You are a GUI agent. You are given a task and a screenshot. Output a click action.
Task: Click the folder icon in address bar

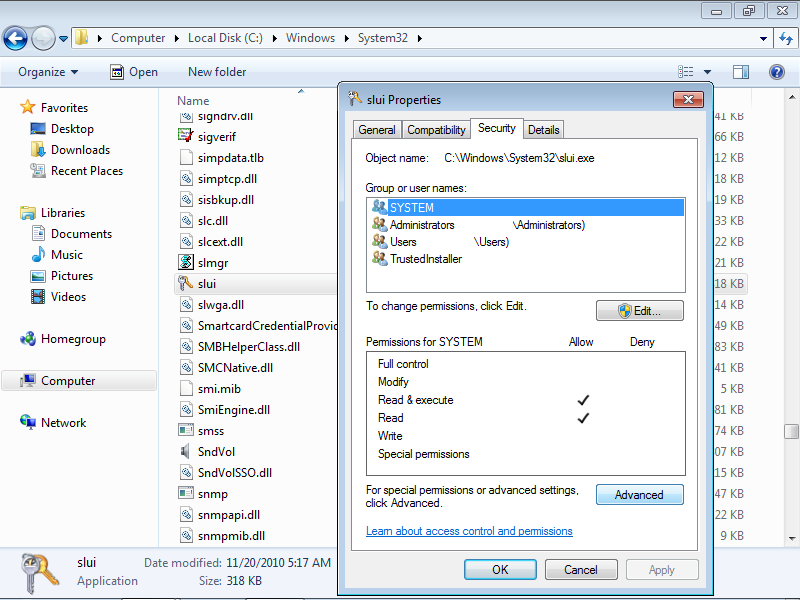81,38
